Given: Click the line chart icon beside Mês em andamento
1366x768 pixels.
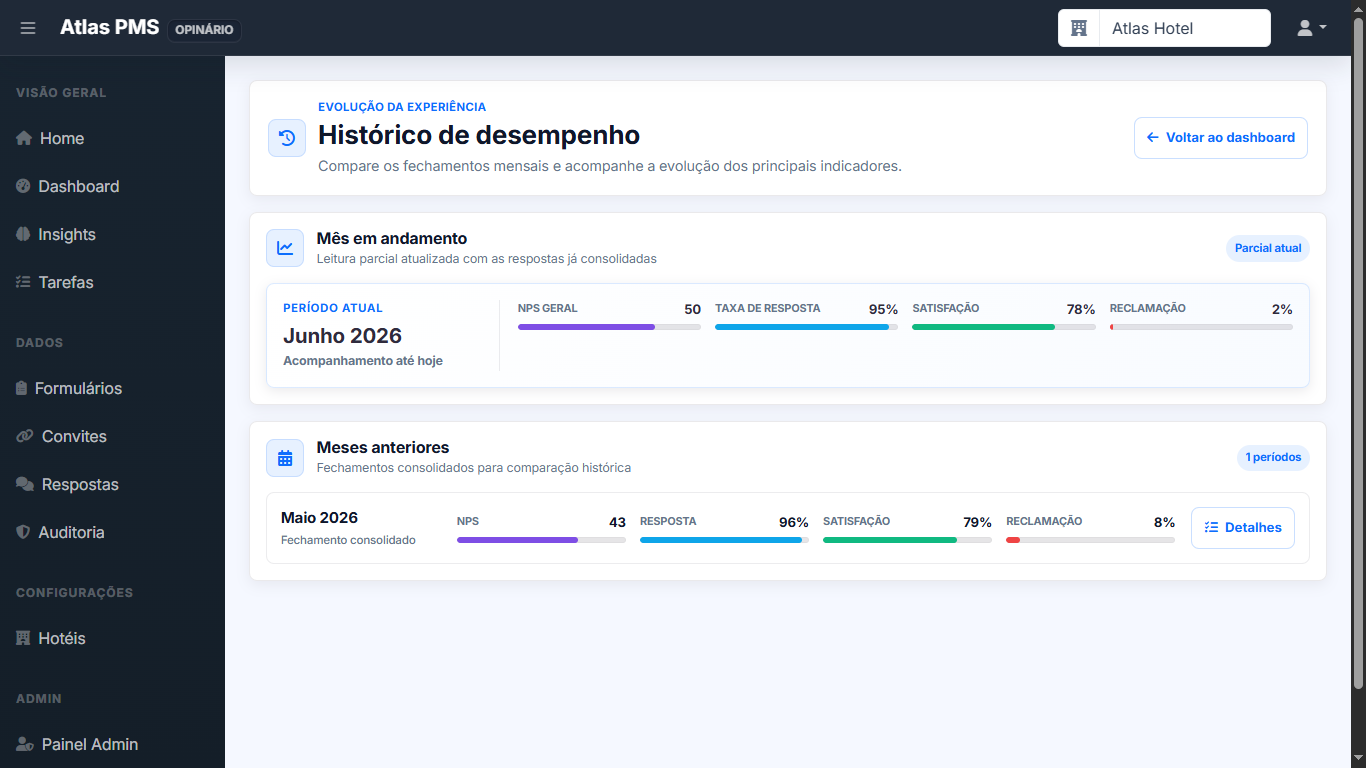Looking at the screenshot, I should coord(285,248).
